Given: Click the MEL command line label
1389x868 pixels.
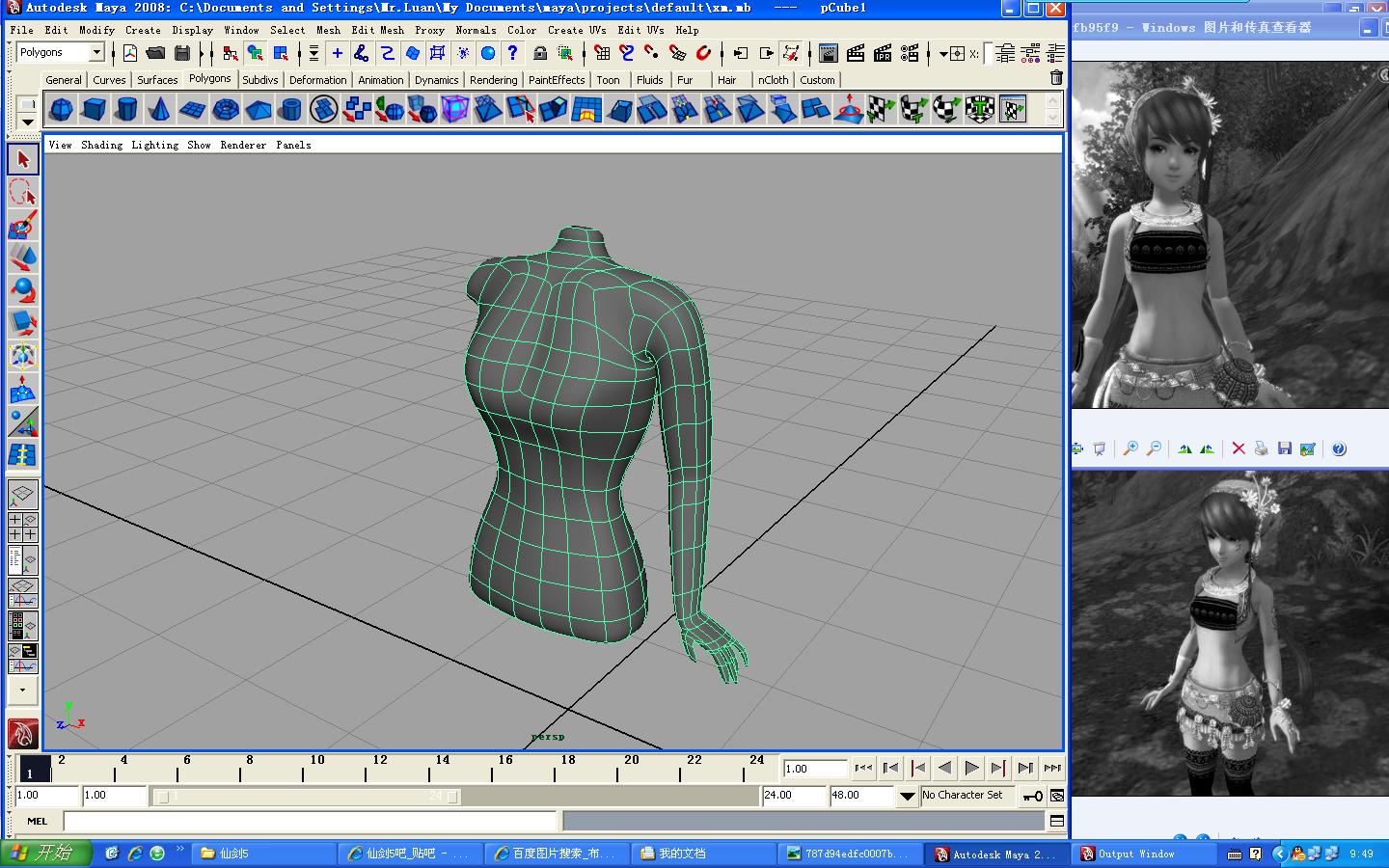Looking at the screenshot, I should (37, 821).
